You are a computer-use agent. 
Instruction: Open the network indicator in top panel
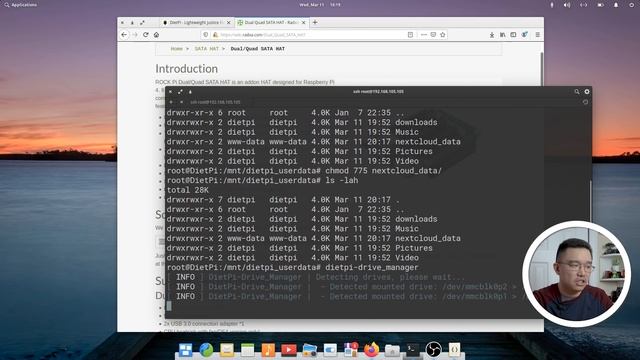tap(584, 5)
